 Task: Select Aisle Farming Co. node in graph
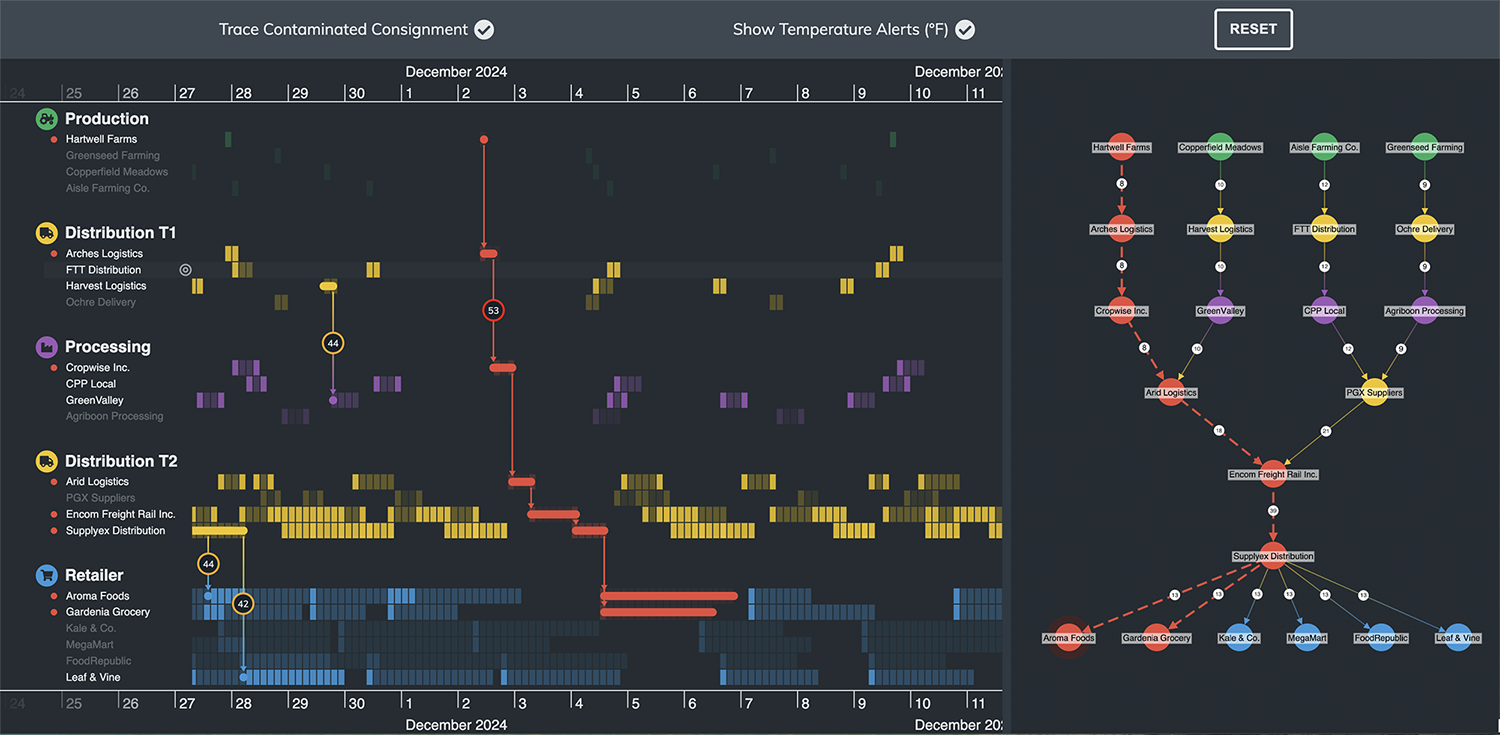1324,147
